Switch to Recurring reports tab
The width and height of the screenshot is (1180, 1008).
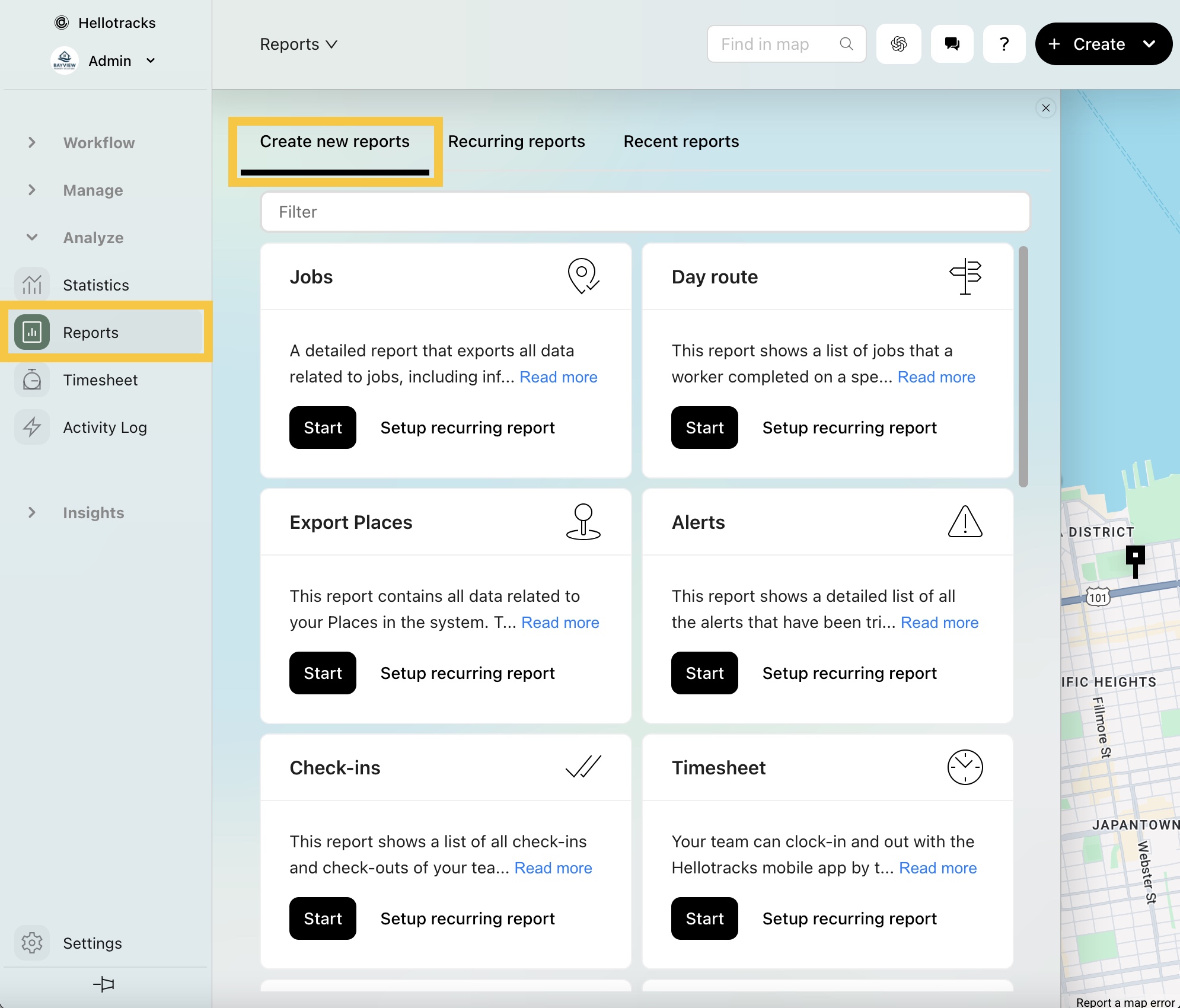click(x=516, y=142)
